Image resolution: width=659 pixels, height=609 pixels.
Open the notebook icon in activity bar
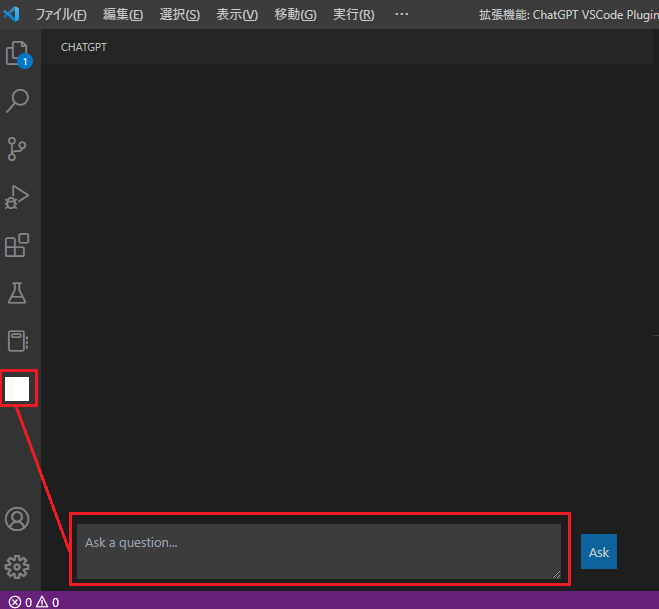tap(18, 341)
